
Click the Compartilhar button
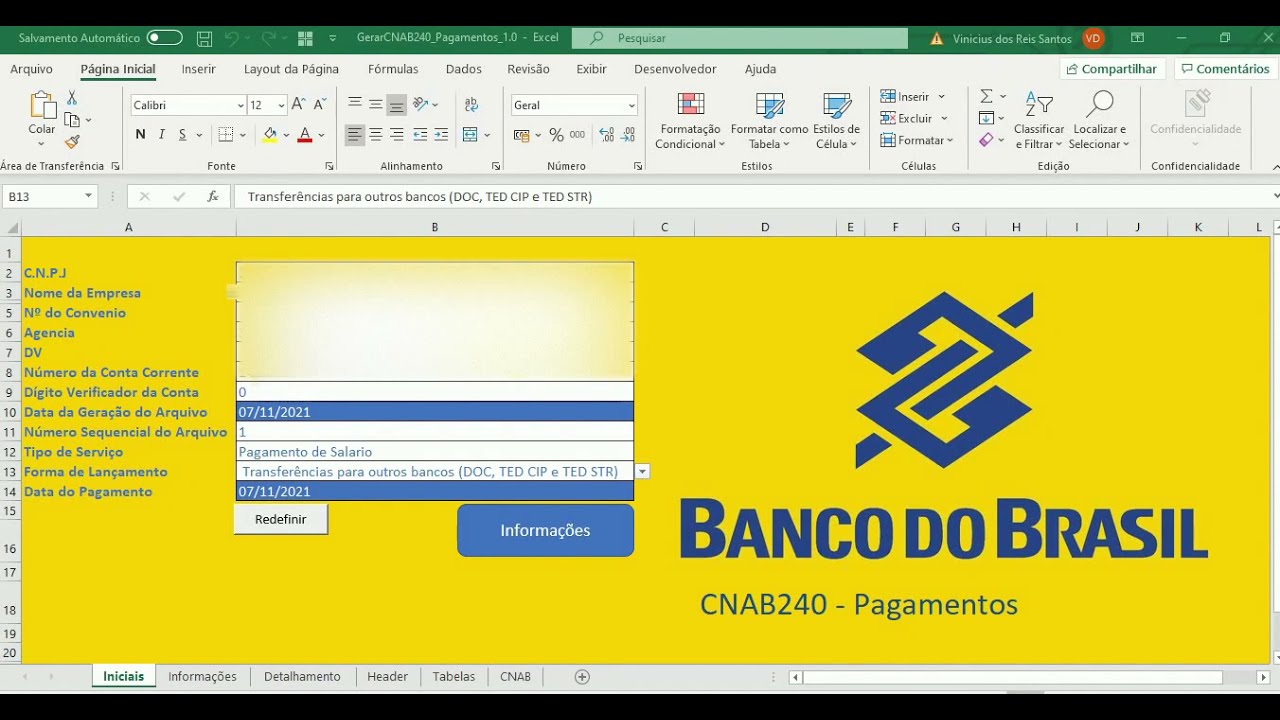point(1111,69)
